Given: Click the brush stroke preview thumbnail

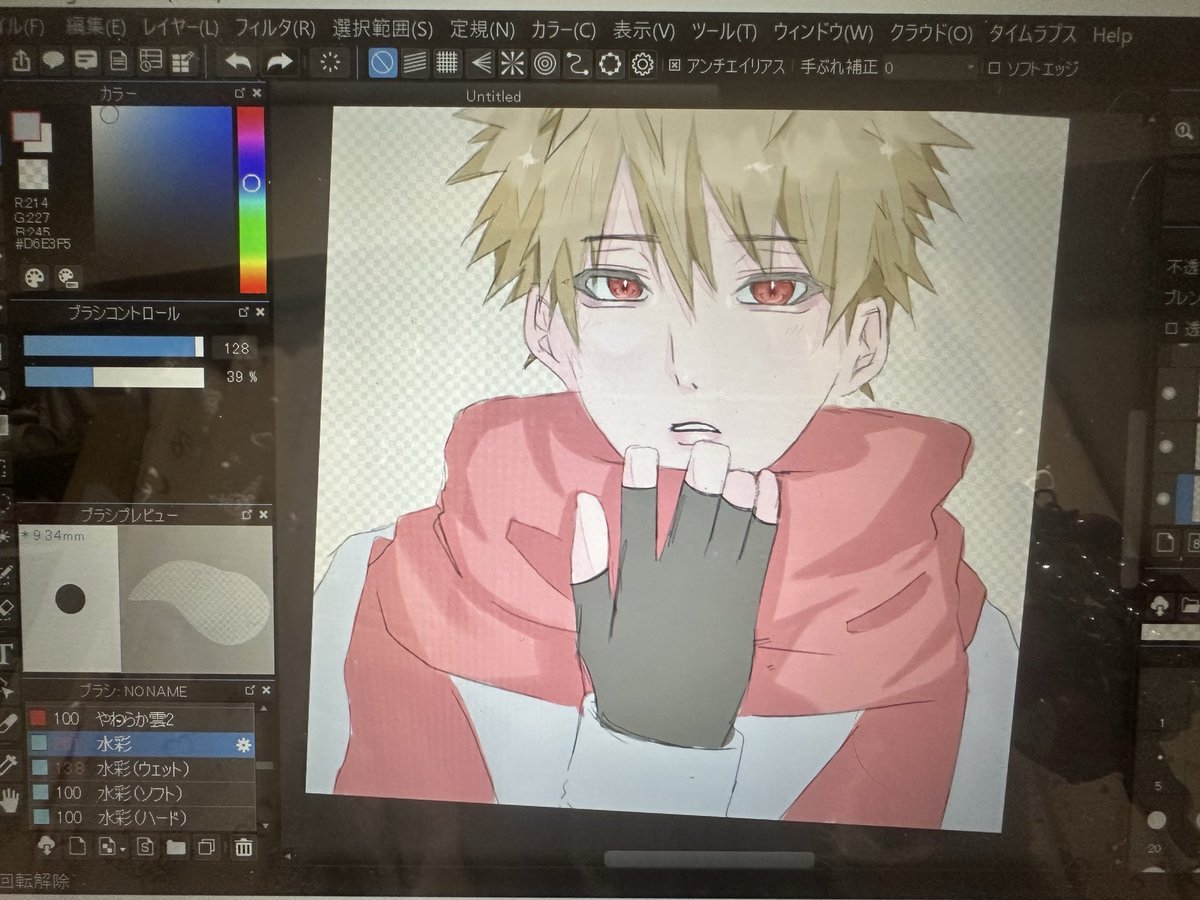Looking at the screenshot, I should (x=195, y=598).
